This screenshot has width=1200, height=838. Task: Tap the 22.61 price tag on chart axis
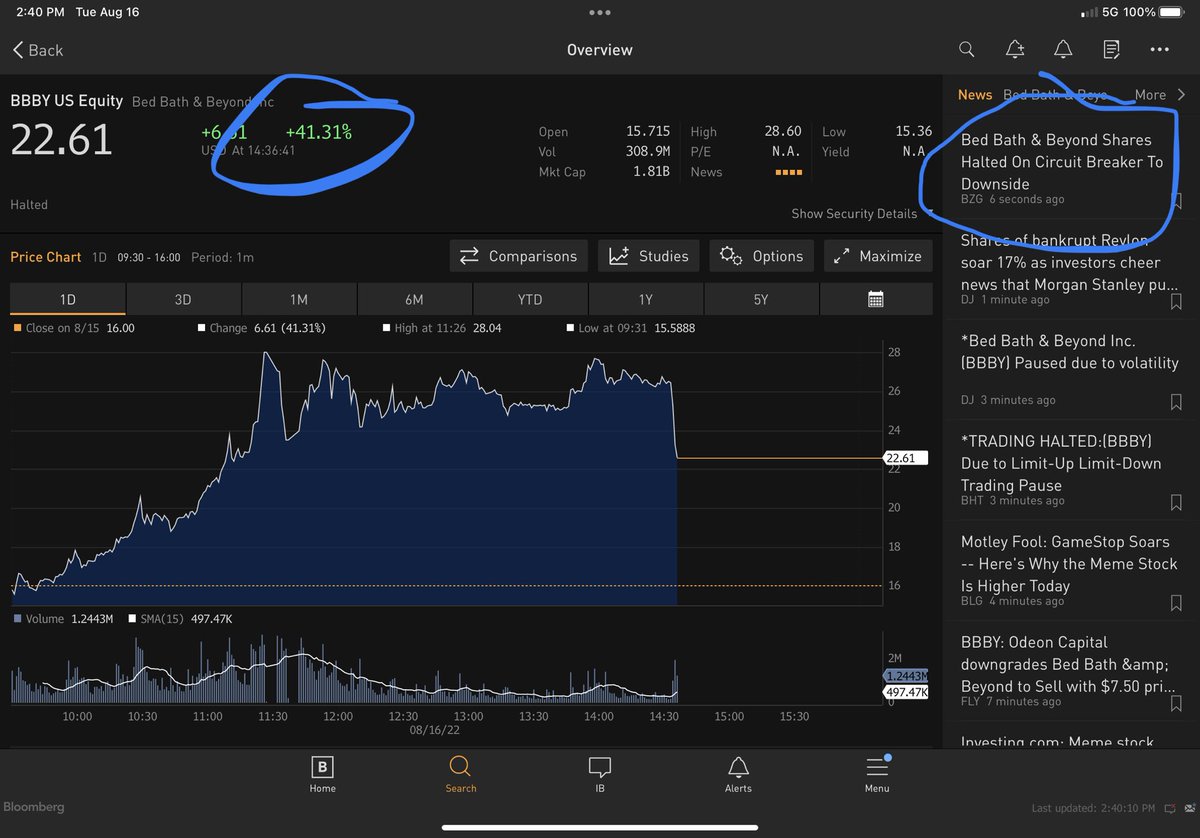[905, 458]
